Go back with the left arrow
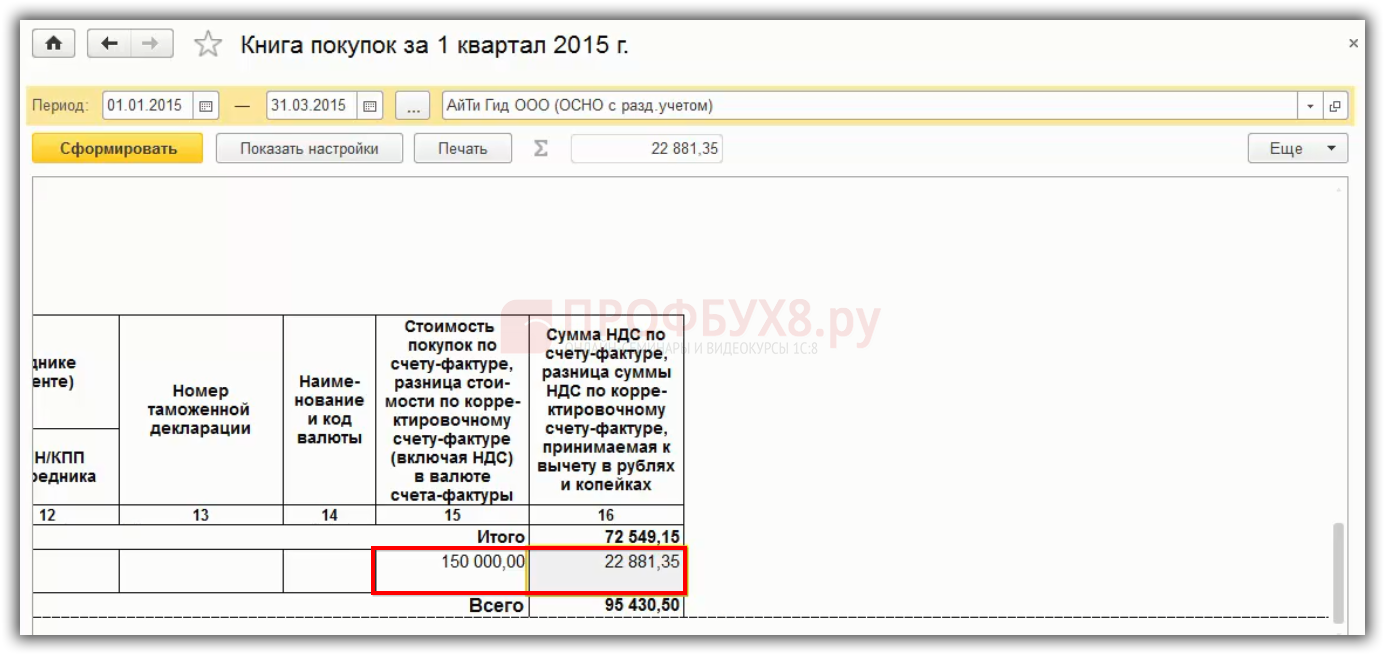Image resolution: width=1385 pixels, height=655 pixels. tap(110, 44)
